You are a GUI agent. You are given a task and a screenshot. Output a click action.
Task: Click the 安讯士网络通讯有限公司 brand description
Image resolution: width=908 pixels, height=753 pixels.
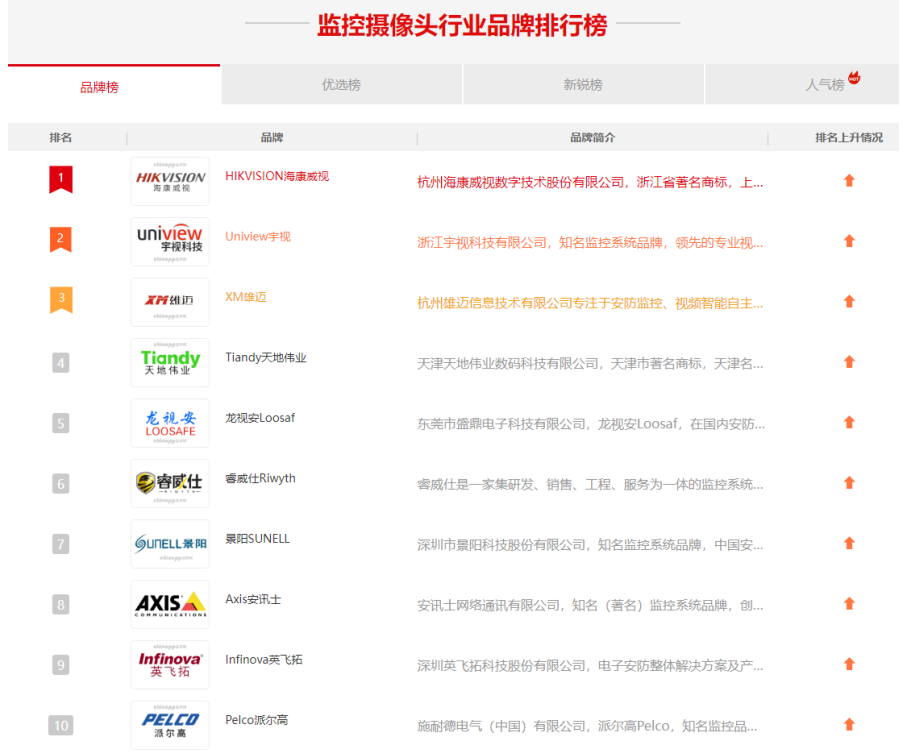pos(590,605)
